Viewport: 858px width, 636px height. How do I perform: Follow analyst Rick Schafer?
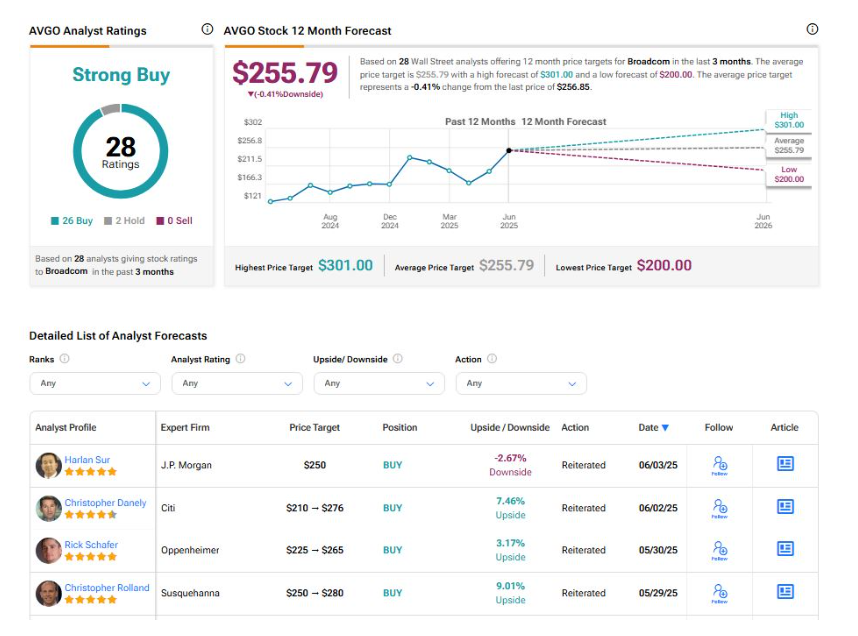pyautogui.click(x=720, y=550)
